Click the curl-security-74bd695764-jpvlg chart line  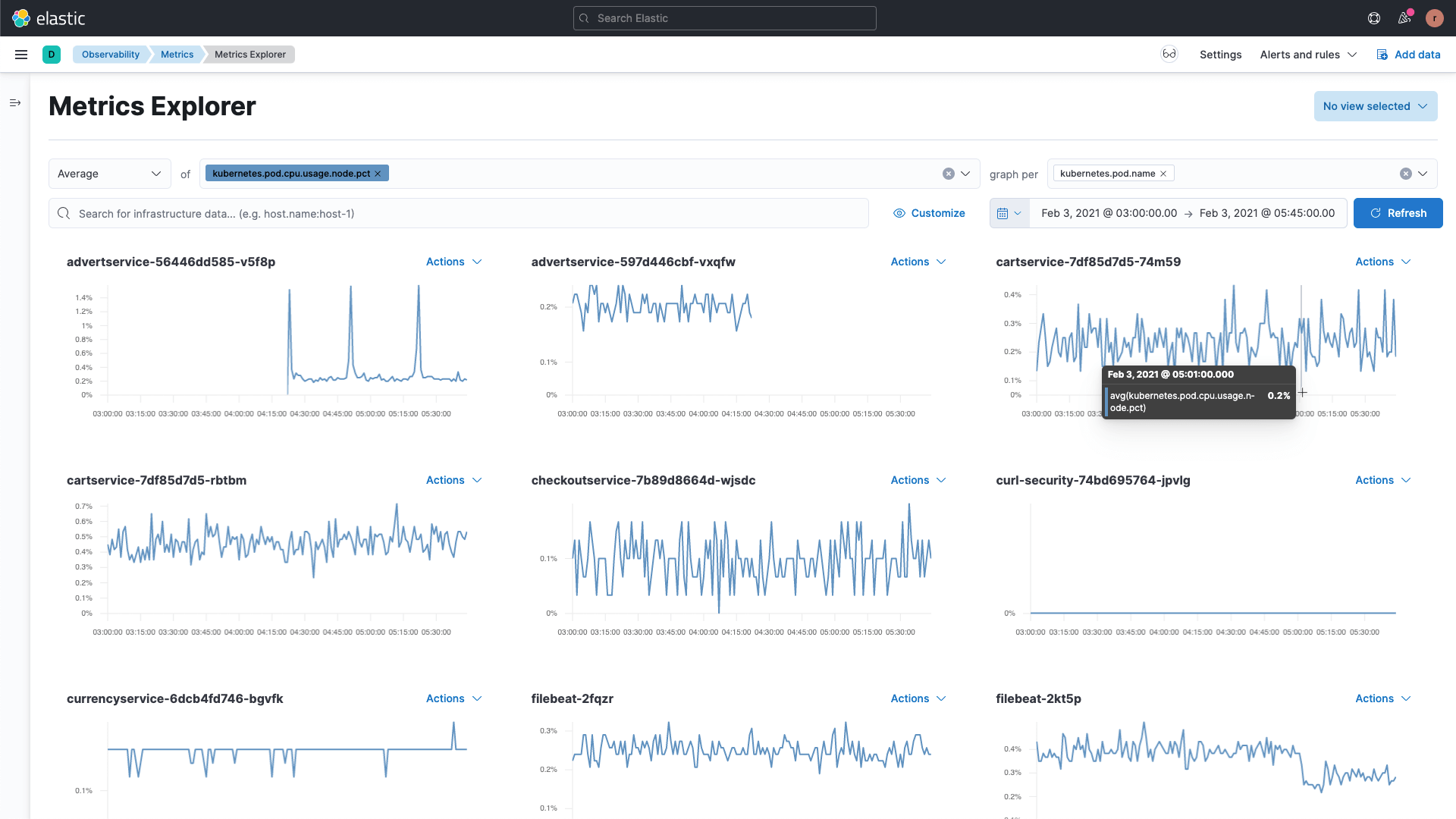[x=1213, y=613]
